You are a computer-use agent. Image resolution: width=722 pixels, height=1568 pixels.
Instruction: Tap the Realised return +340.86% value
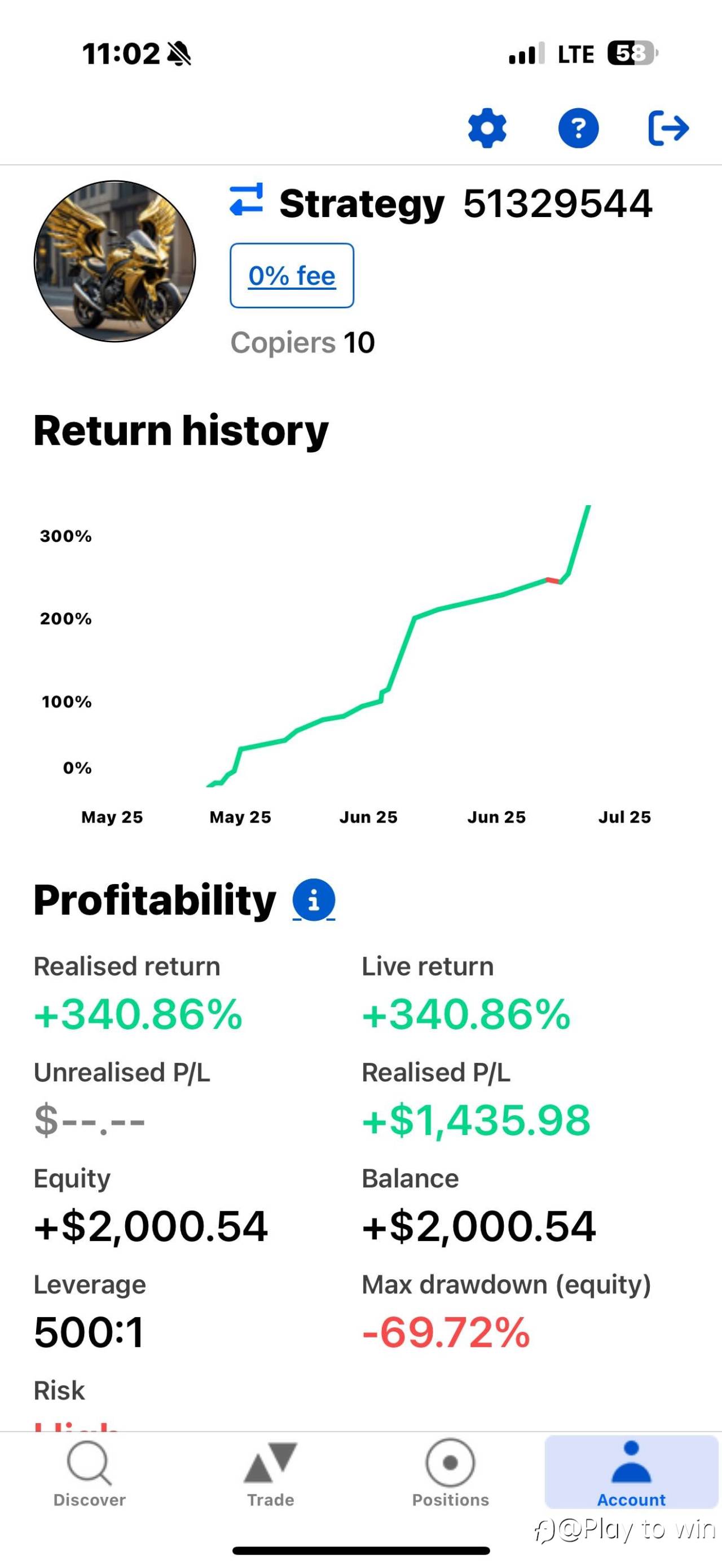click(138, 1014)
